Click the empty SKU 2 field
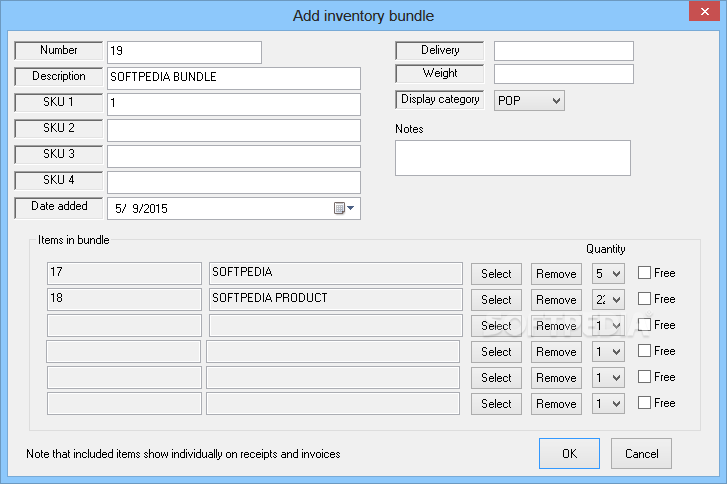Image resolution: width=727 pixels, height=484 pixels. pos(234,130)
